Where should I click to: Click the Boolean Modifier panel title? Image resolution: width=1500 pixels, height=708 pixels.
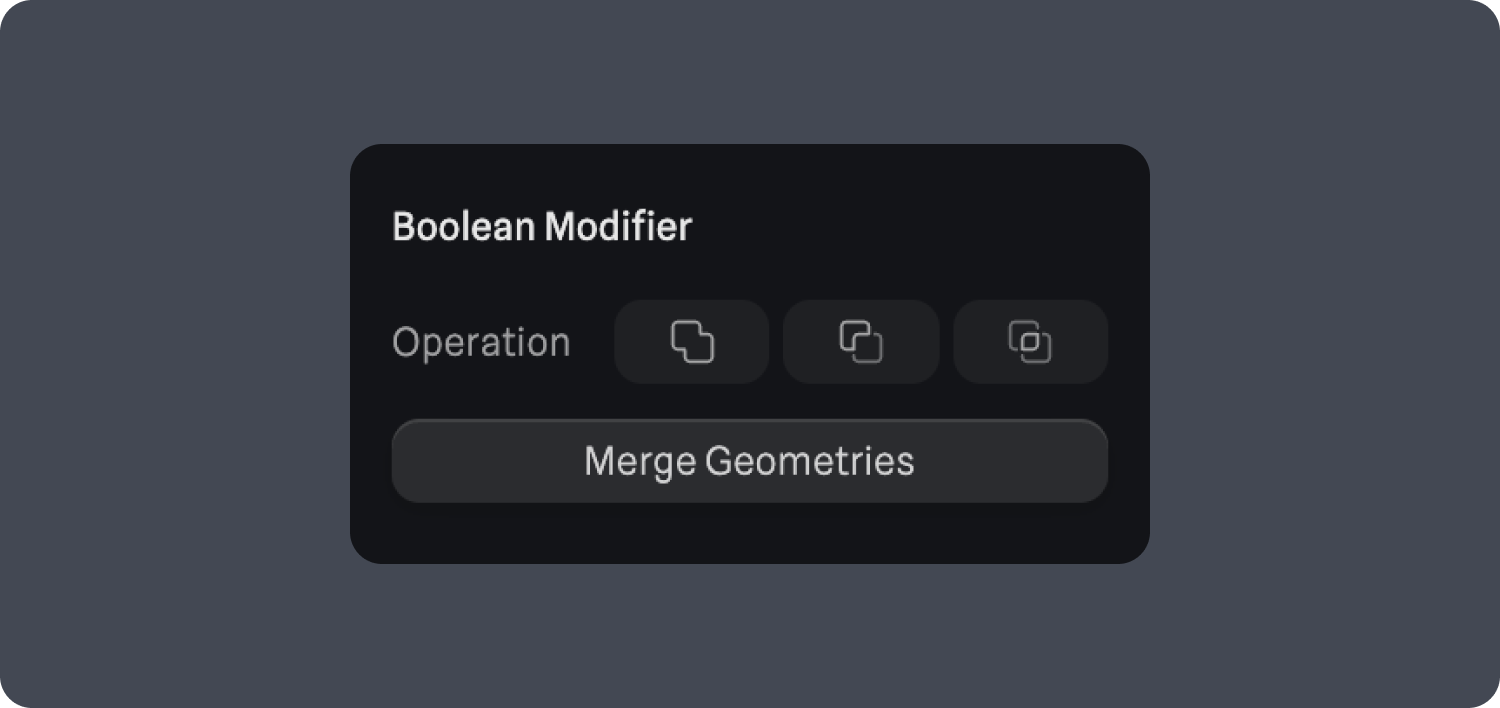pyautogui.click(x=541, y=227)
